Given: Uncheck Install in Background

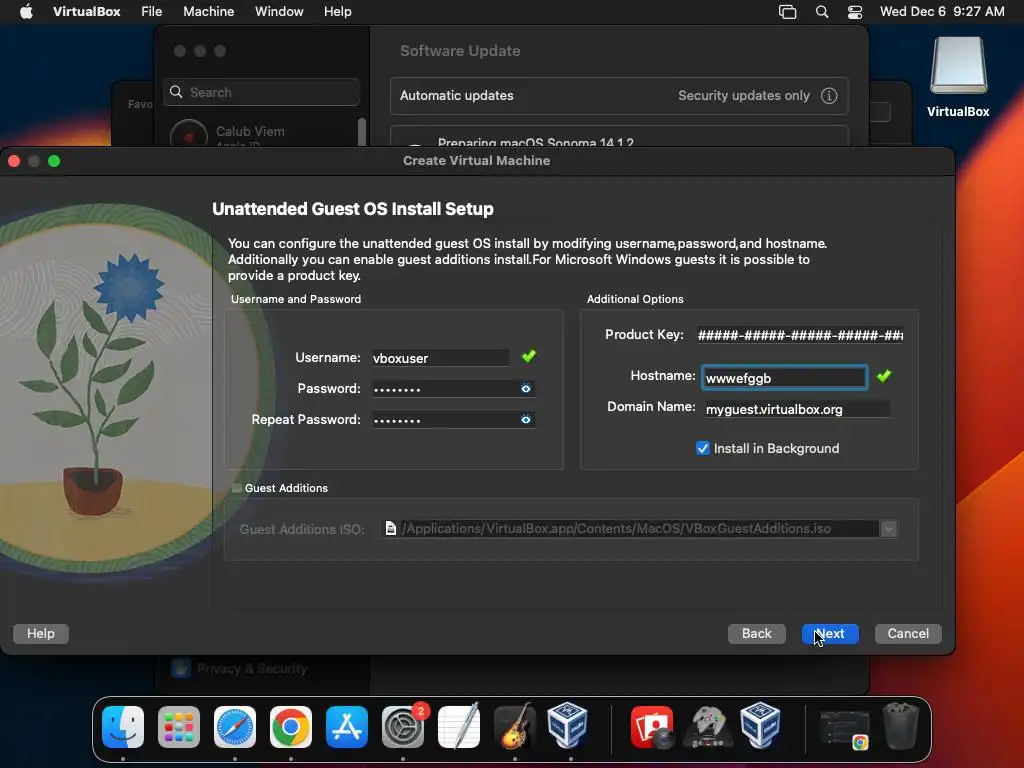Looking at the screenshot, I should [x=703, y=448].
